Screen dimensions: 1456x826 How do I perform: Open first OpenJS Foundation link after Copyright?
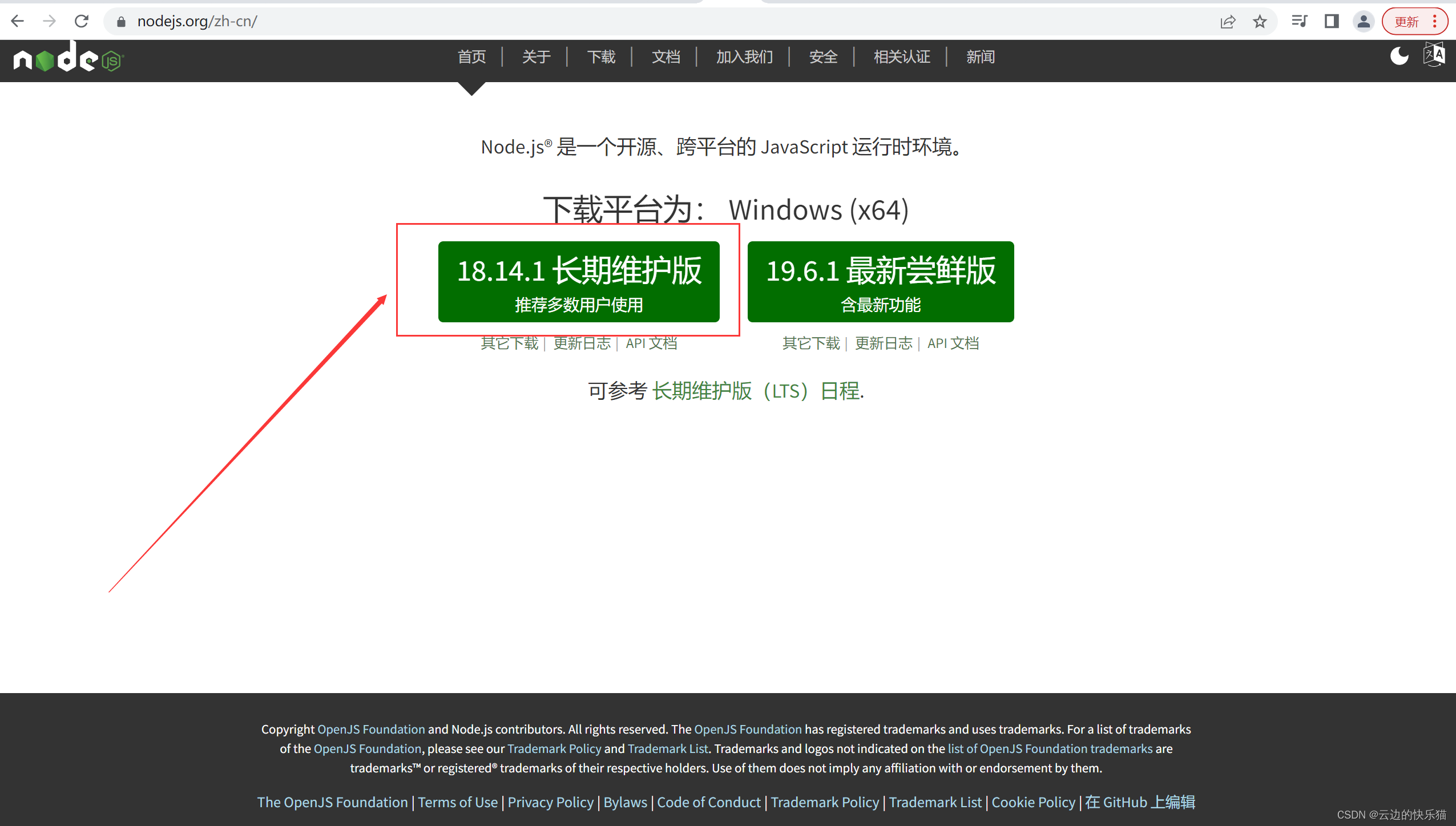pyautogui.click(x=371, y=729)
